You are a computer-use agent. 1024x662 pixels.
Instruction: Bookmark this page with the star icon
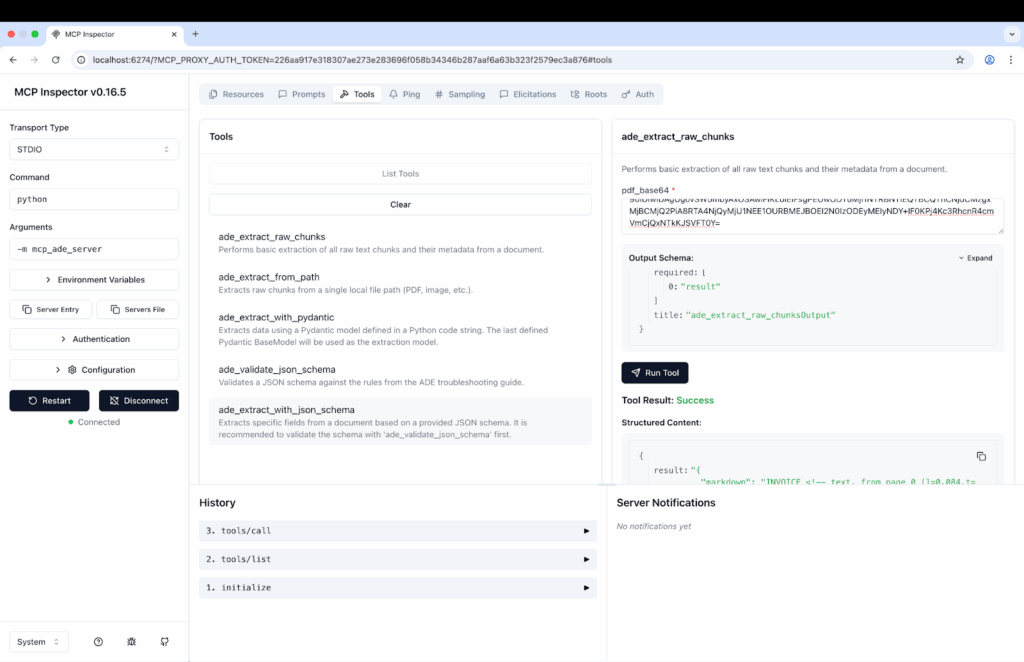pos(960,60)
